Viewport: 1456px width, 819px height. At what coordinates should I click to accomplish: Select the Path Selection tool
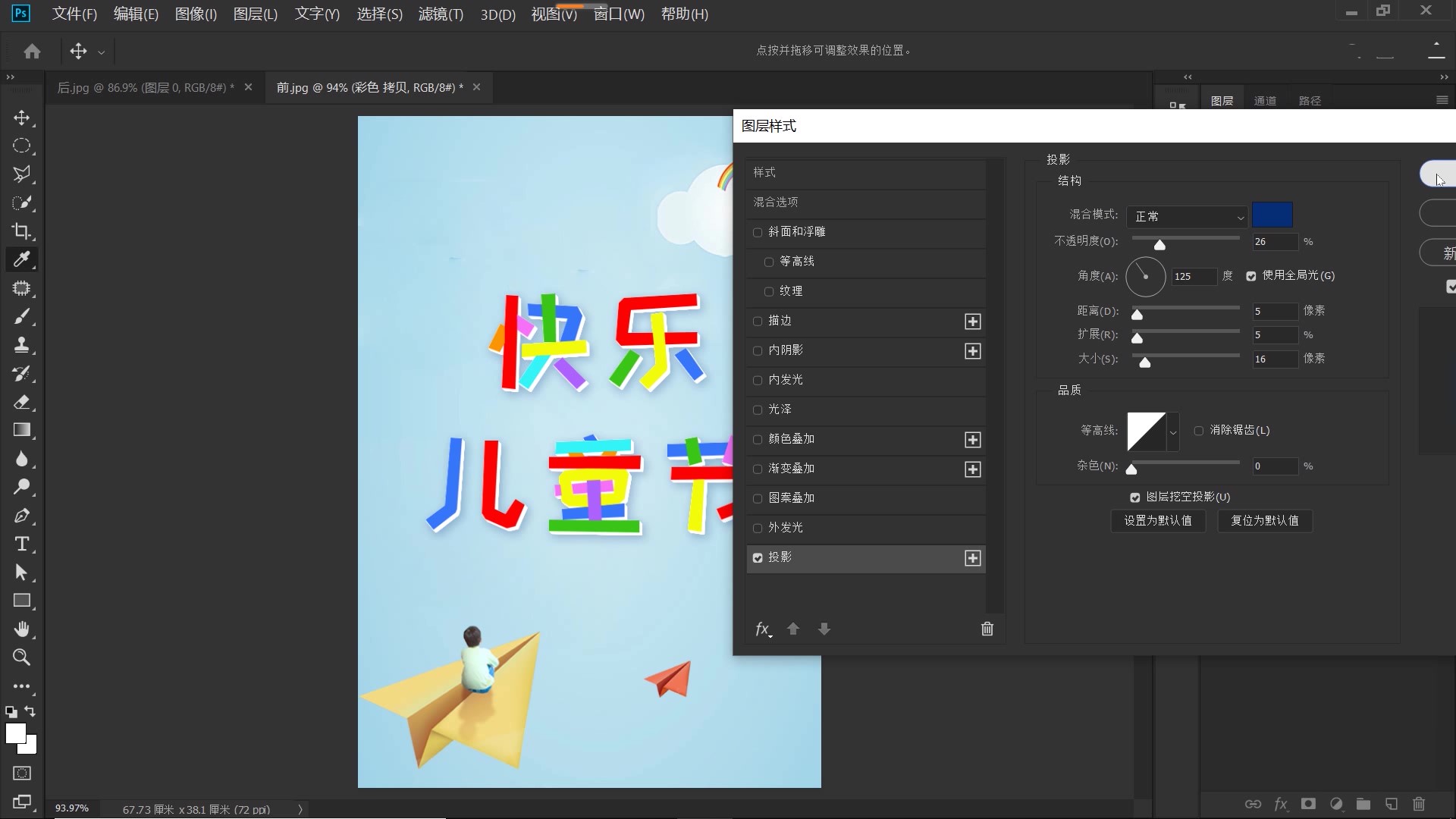pyautogui.click(x=21, y=573)
